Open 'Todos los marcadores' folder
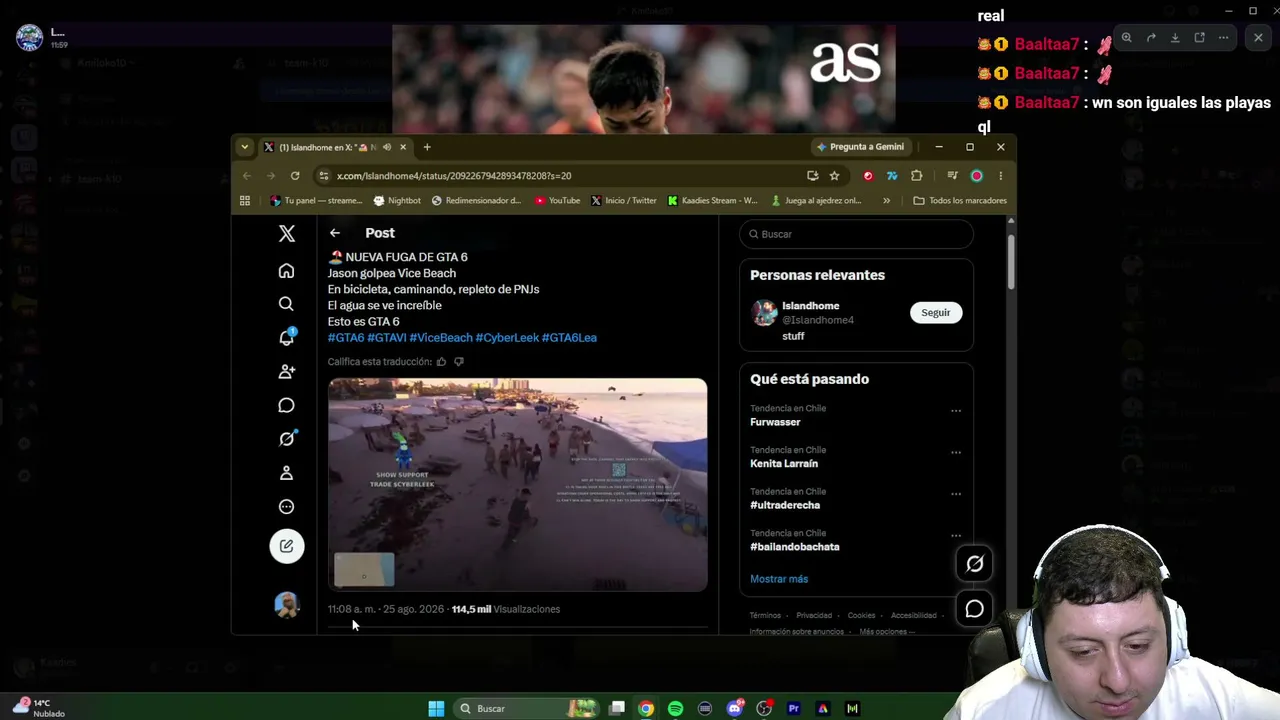Screen dimensions: 1280x720 click(x=960, y=201)
